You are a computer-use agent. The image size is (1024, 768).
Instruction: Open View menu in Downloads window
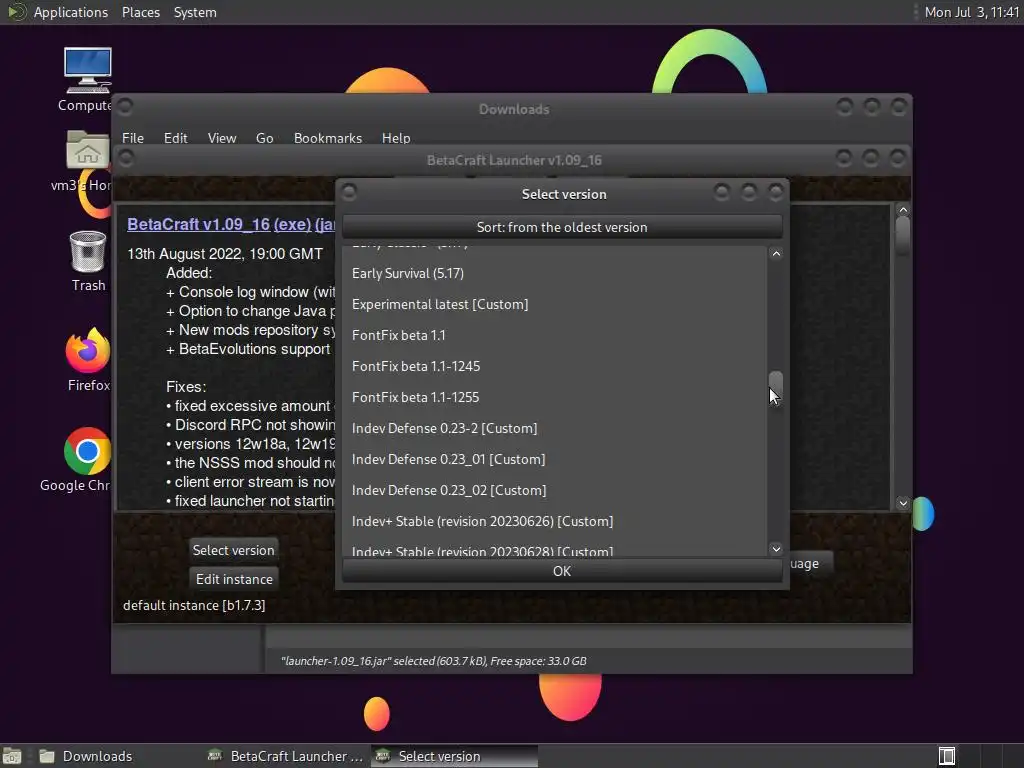click(x=221, y=138)
